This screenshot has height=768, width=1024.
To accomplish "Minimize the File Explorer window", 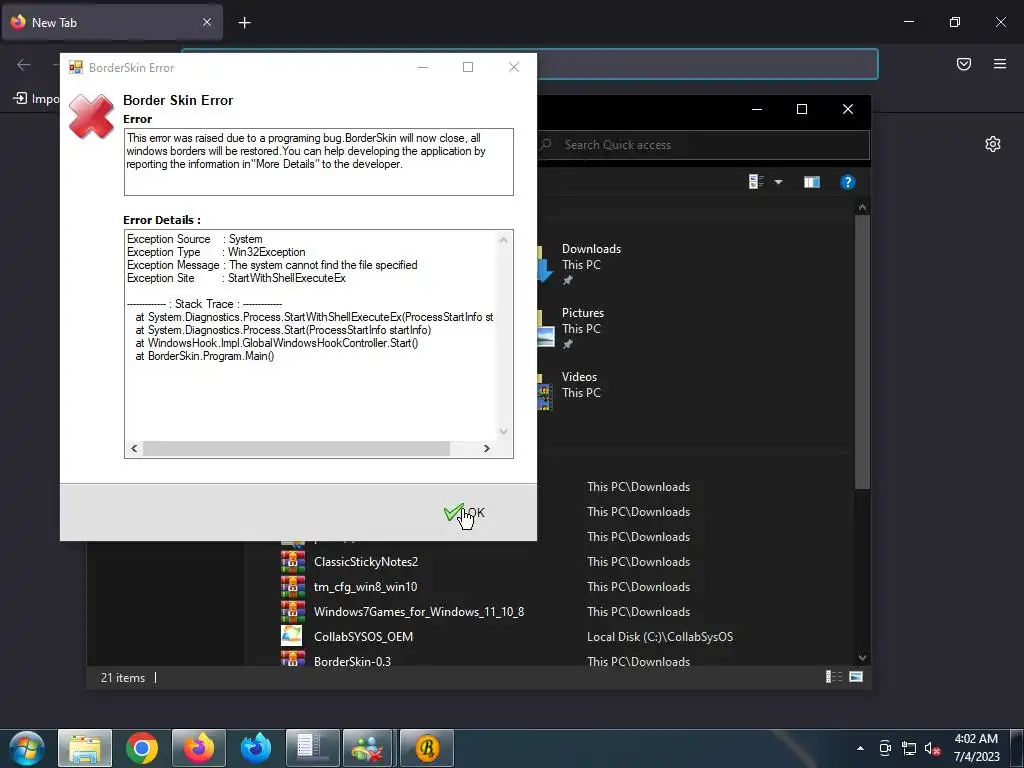I will coord(757,109).
